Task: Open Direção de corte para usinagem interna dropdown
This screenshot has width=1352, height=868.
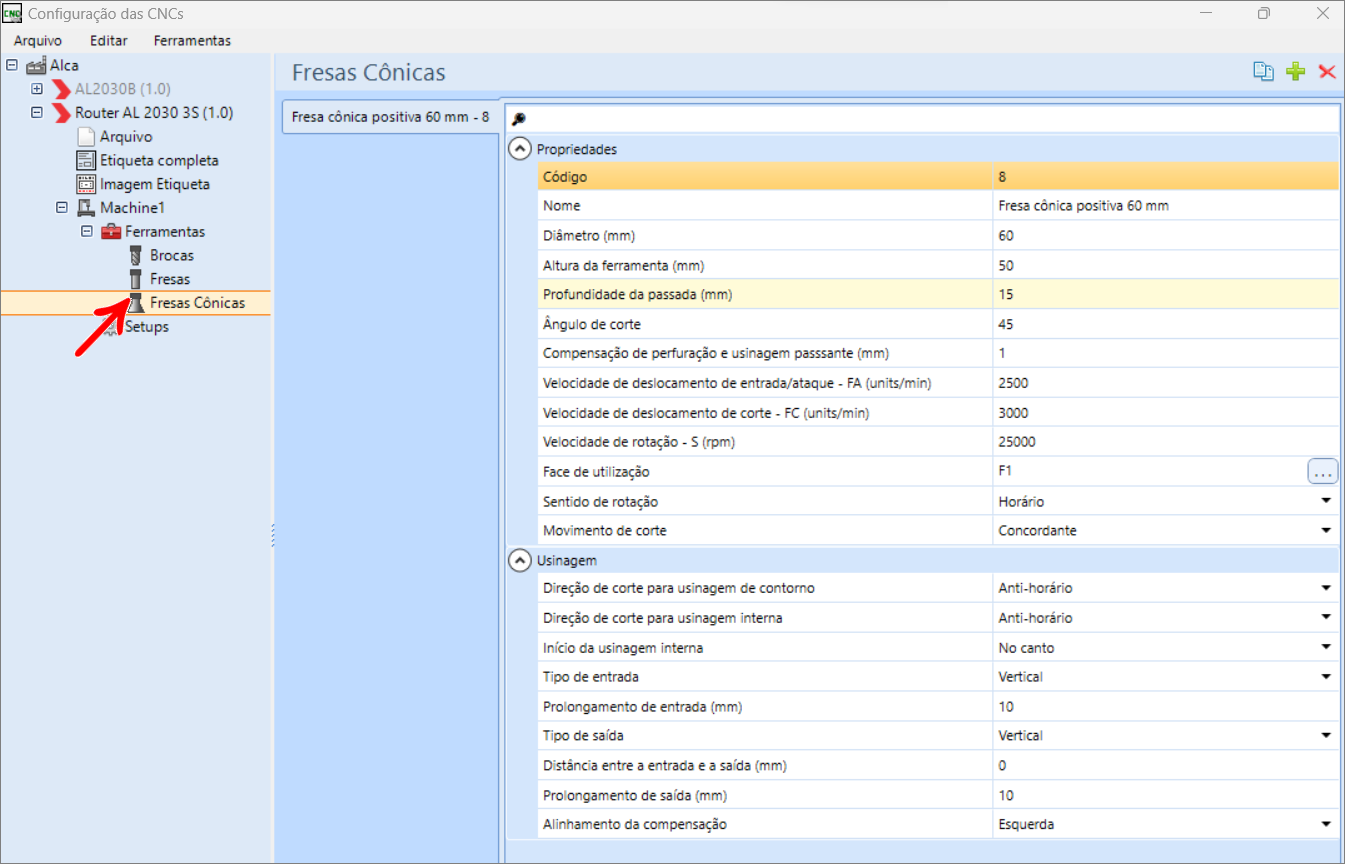Action: pyautogui.click(x=1326, y=618)
